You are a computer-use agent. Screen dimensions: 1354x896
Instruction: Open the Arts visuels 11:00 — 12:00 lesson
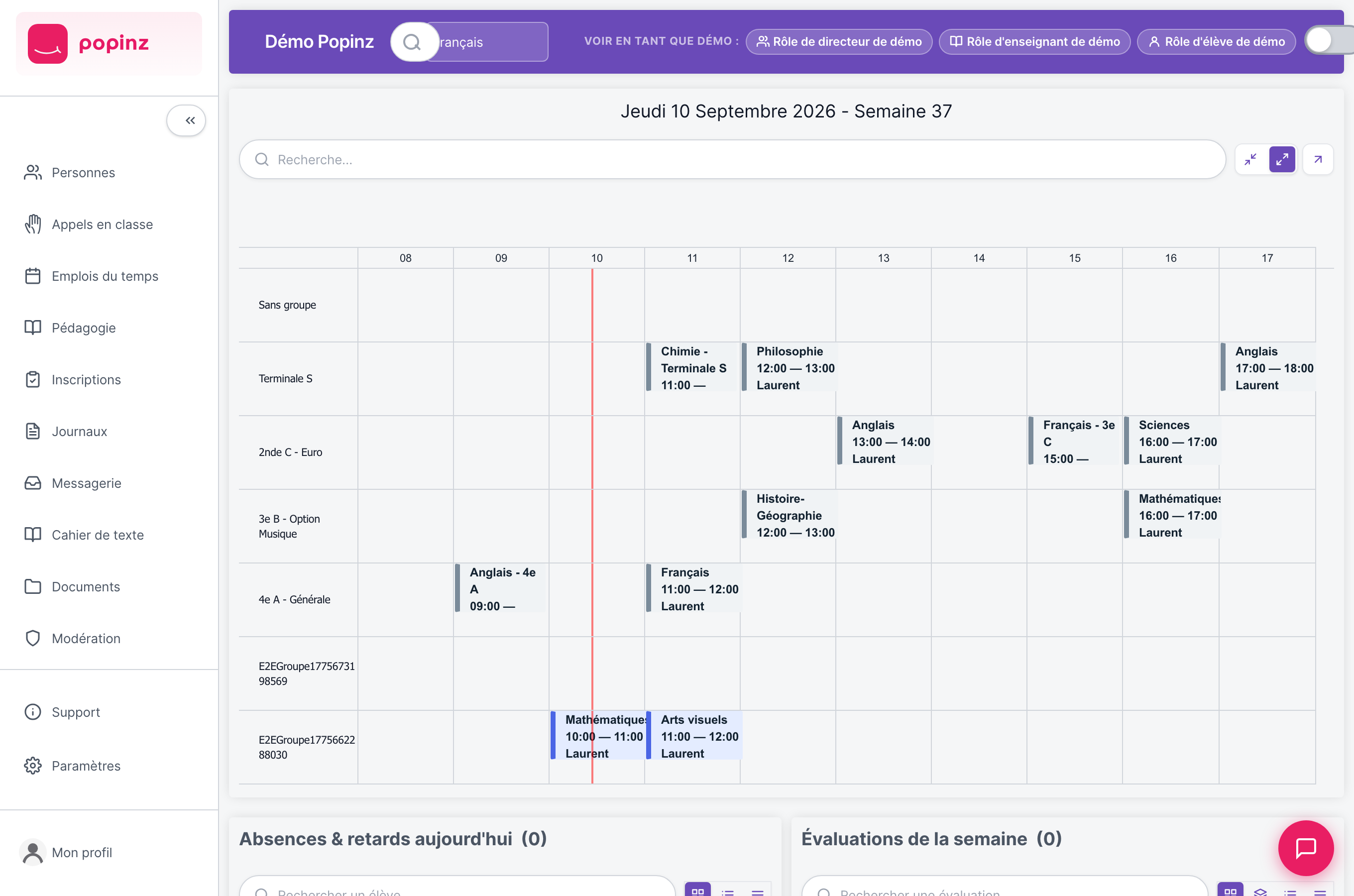point(693,736)
